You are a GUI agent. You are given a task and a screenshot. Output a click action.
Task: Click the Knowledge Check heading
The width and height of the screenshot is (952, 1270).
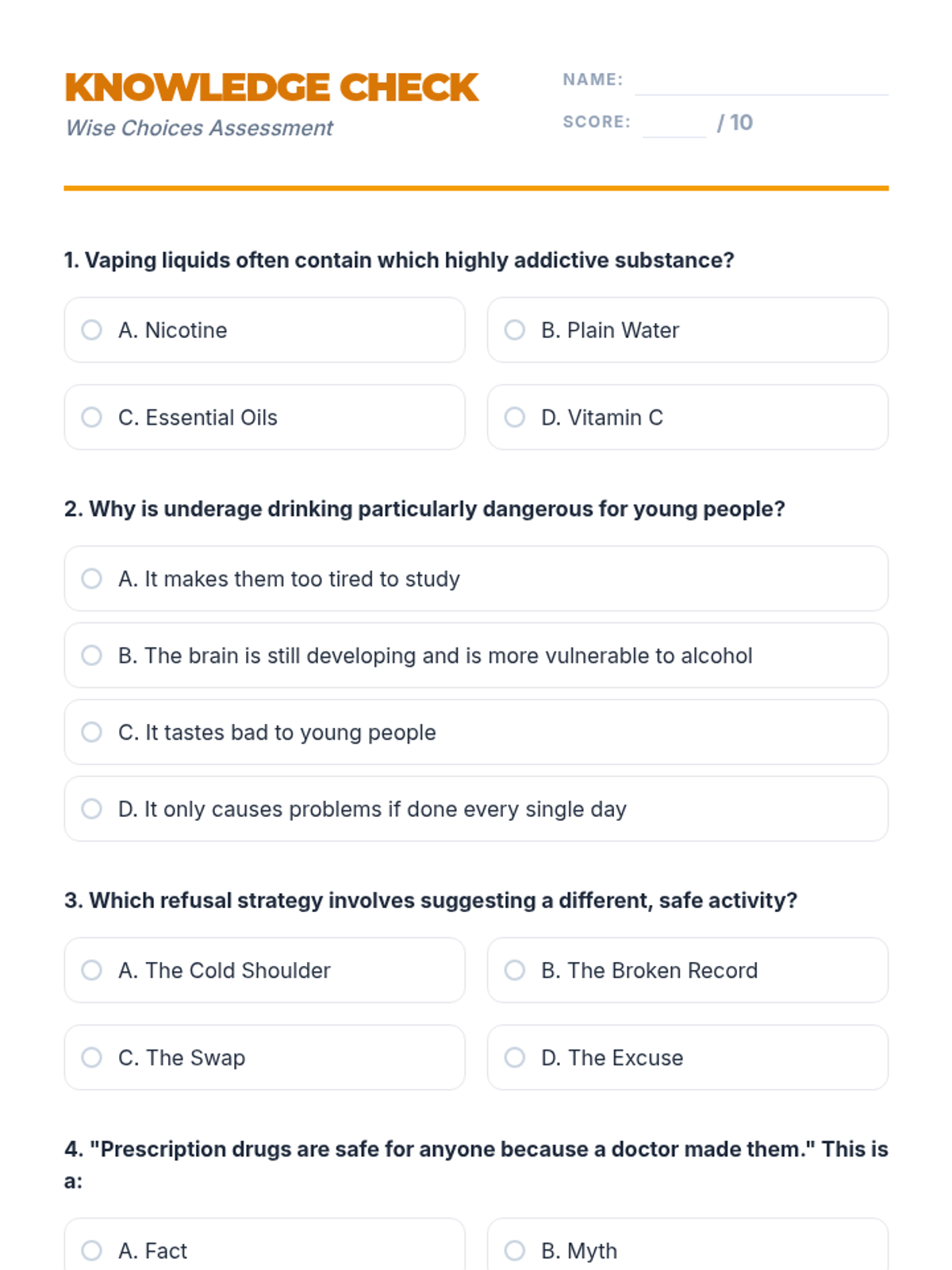[x=272, y=87]
